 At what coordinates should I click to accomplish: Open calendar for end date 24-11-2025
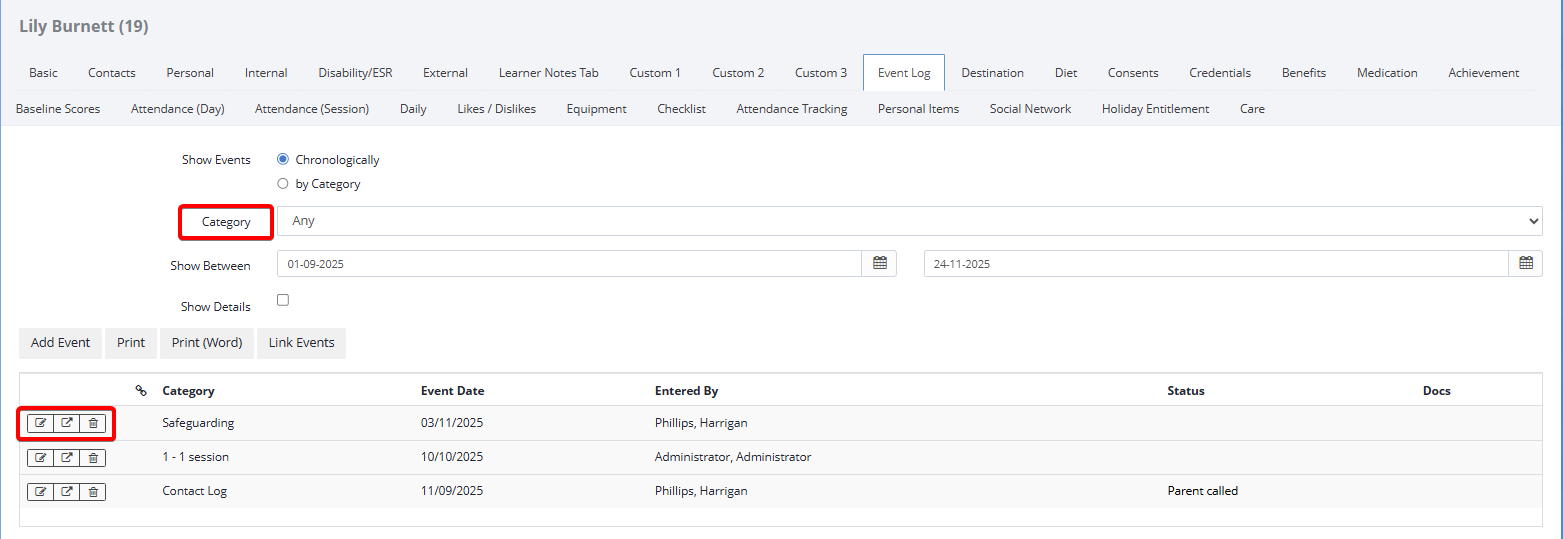(1526, 263)
